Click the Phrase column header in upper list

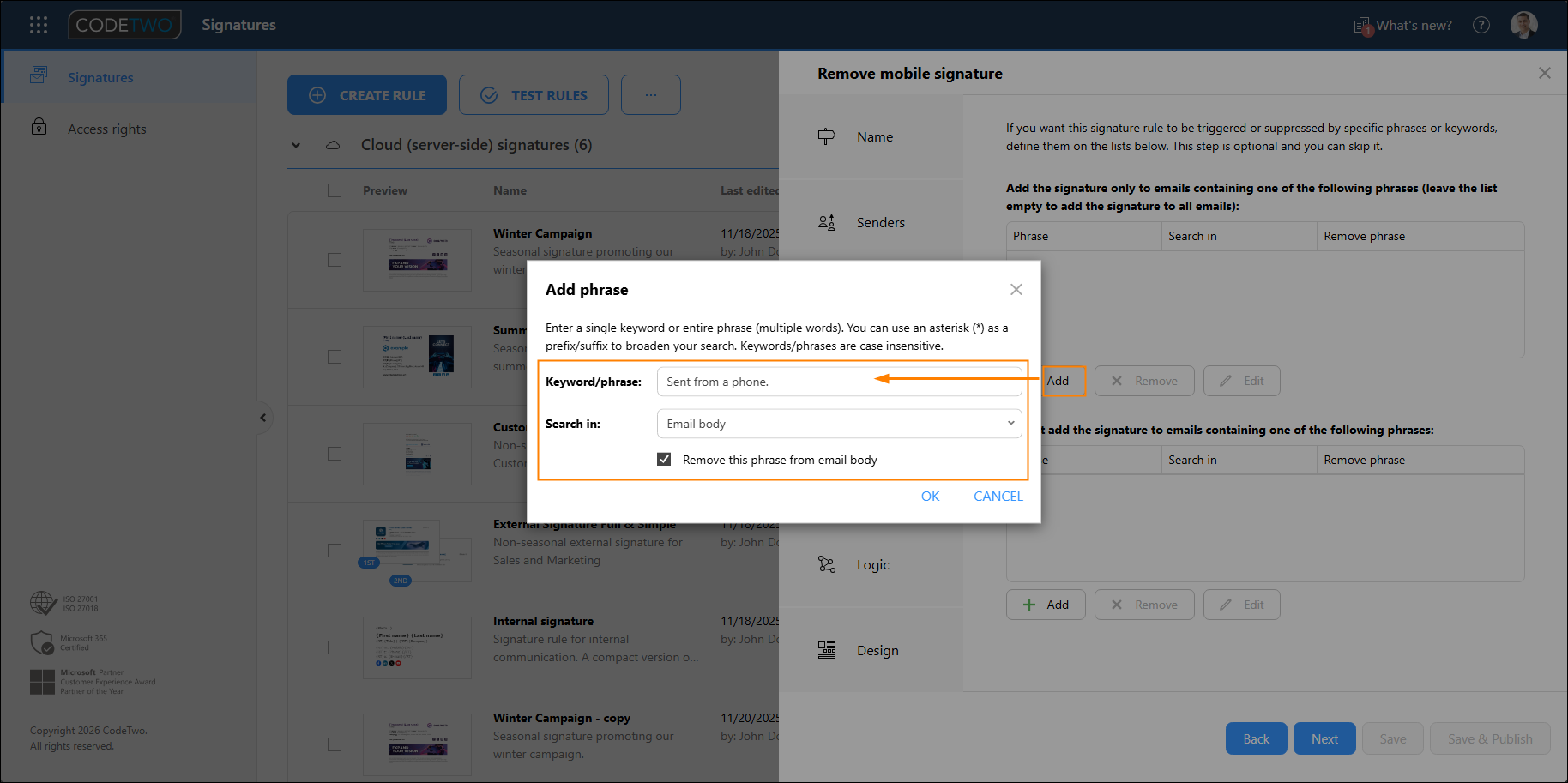point(1084,236)
